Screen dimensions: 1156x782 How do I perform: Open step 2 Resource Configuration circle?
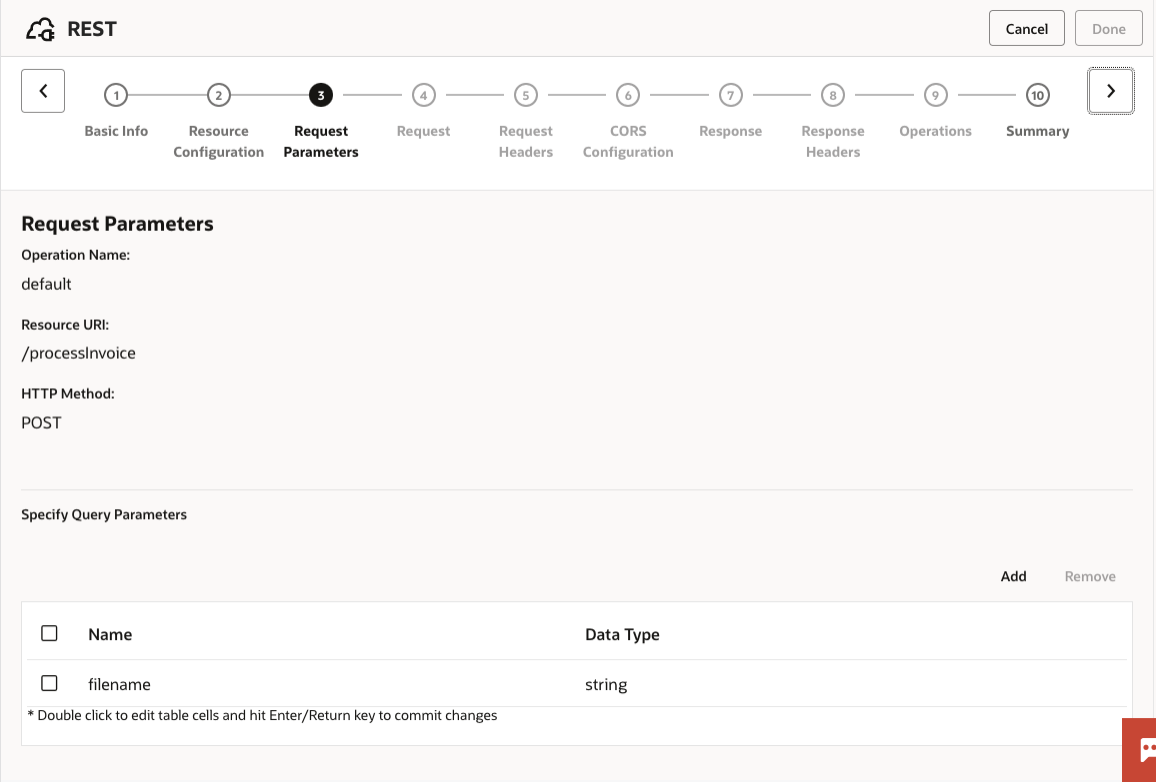pyautogui.click(x=218, y=96)
